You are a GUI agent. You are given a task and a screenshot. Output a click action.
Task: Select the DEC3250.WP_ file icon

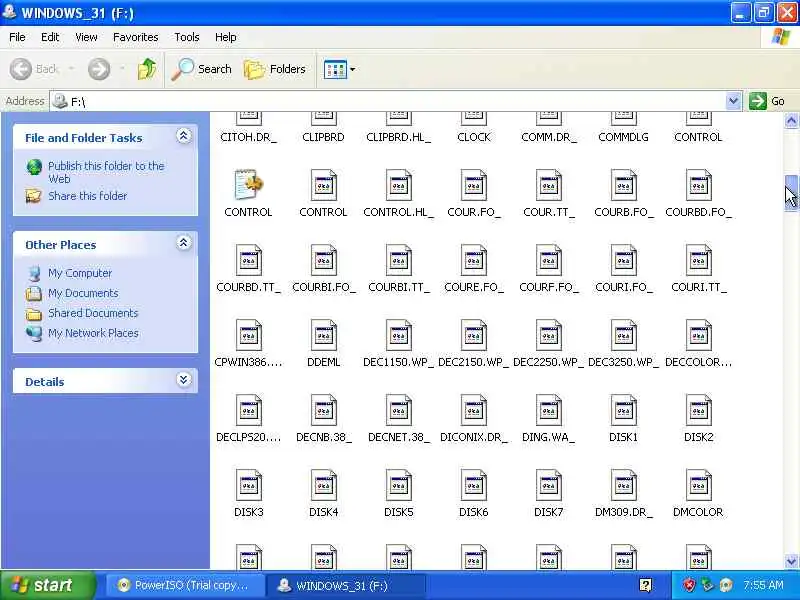pyautogui.click(x=623, y=335)
